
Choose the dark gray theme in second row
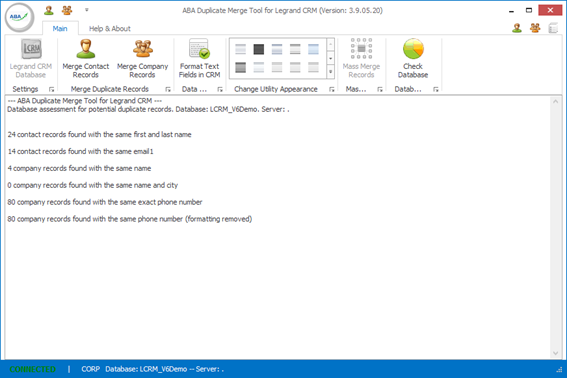click(240, 67)
